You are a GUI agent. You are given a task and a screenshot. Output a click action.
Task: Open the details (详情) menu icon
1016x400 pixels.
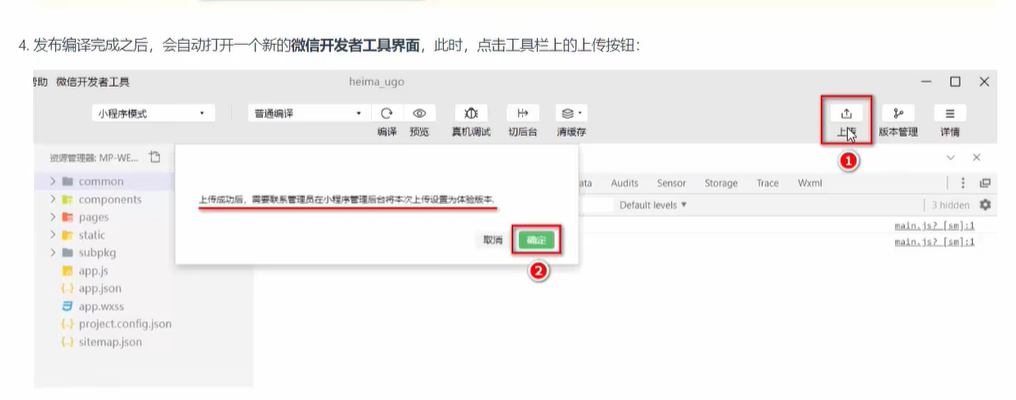click(x=950, y=113)
